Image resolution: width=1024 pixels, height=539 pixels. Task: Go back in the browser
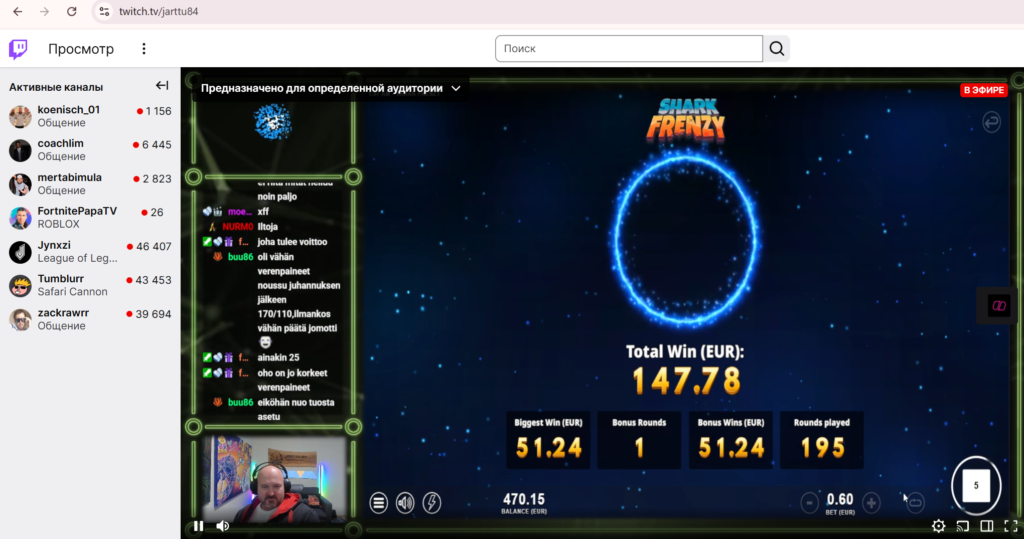pos(18,12)
